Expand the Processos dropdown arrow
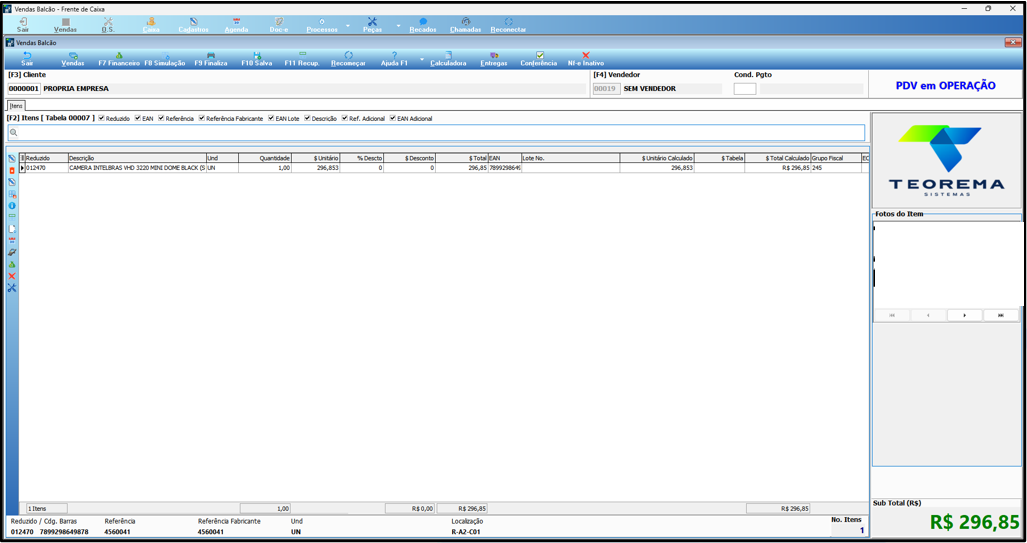This screenshot has height=543, width=1027. click(x=348, y=26)
